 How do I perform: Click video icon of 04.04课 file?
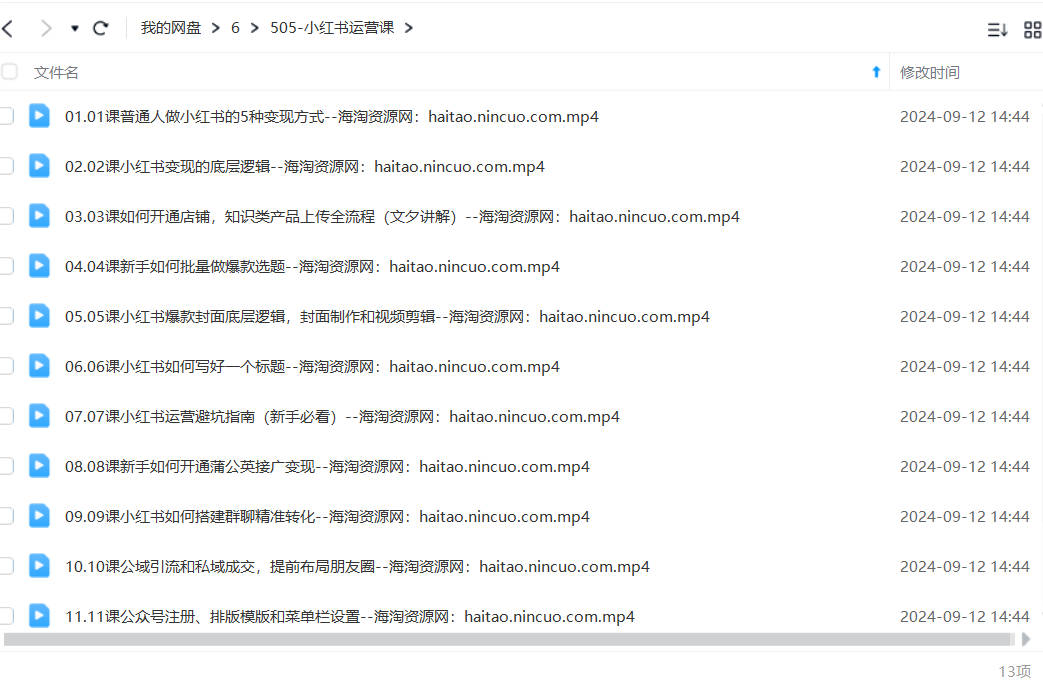point(39,265)
